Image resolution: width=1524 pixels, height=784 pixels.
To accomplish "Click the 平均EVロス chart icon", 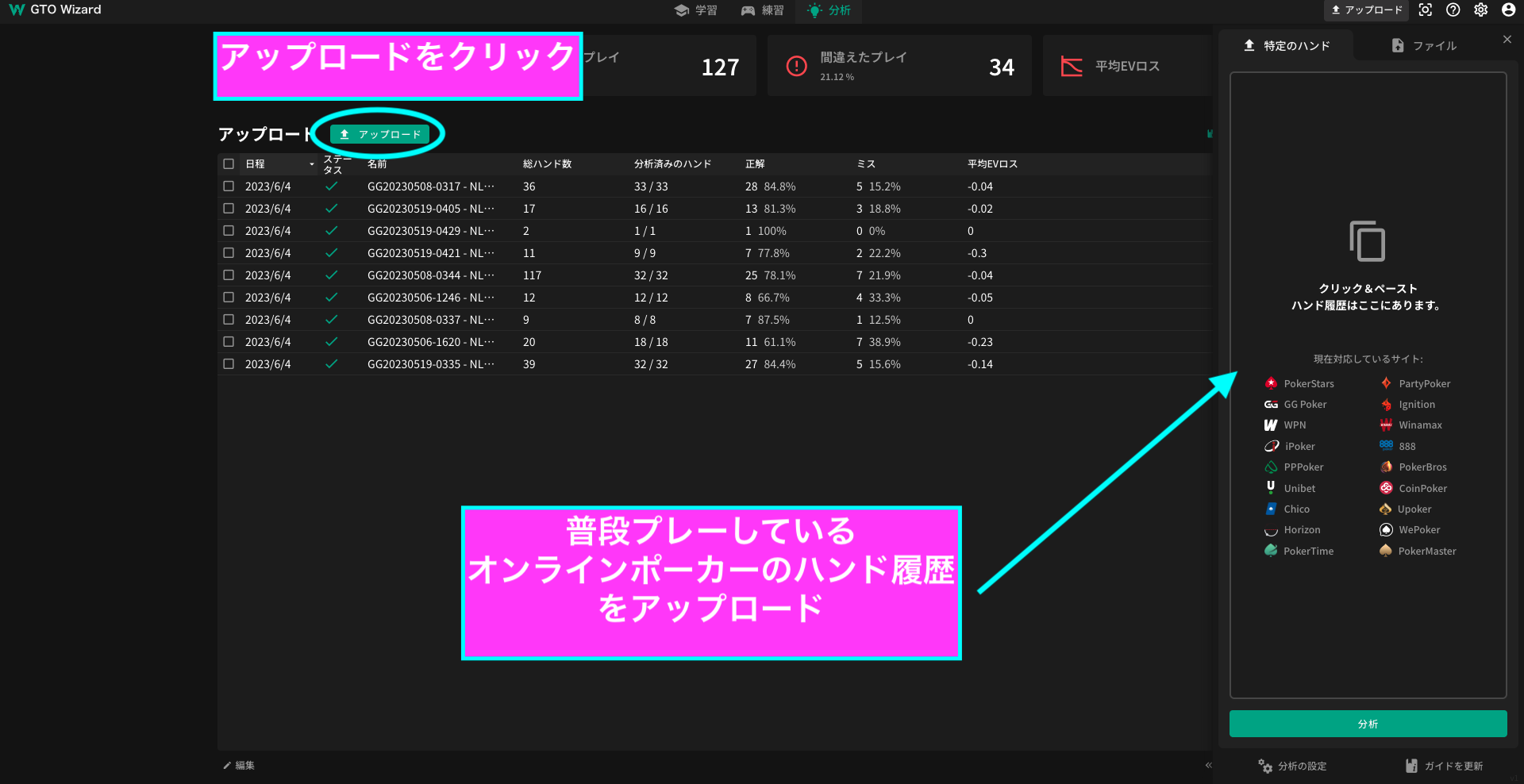I will coord(1072,66).
